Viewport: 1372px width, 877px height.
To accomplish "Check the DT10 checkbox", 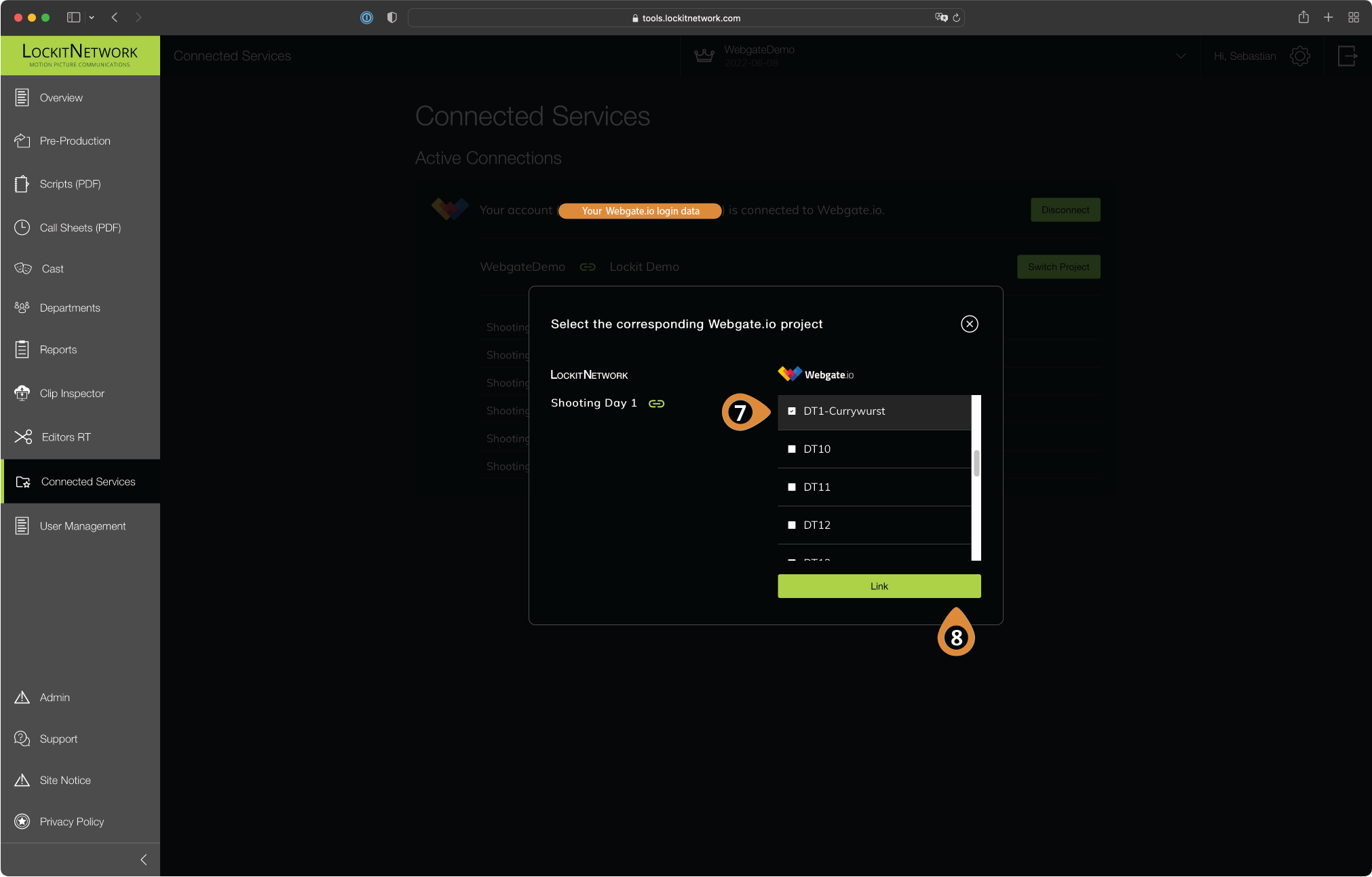I will tap(791, 449).
